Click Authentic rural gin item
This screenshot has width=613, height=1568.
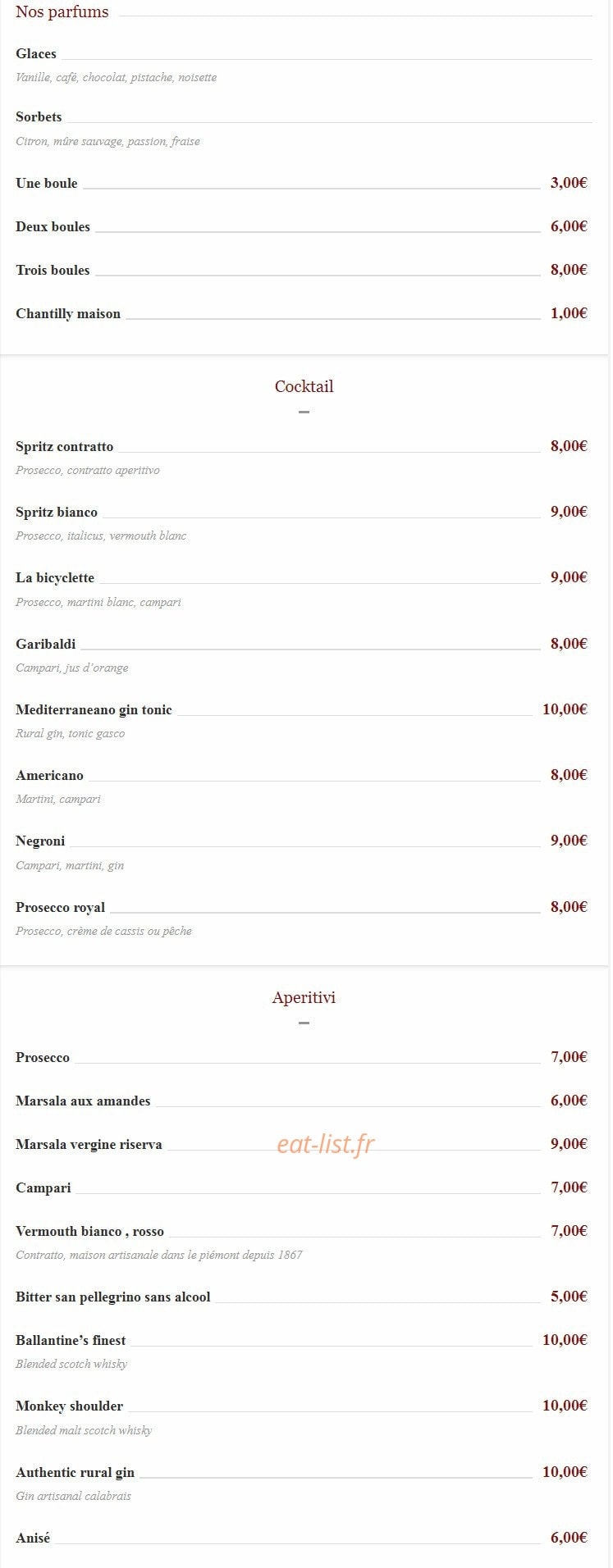point(75,1473)
